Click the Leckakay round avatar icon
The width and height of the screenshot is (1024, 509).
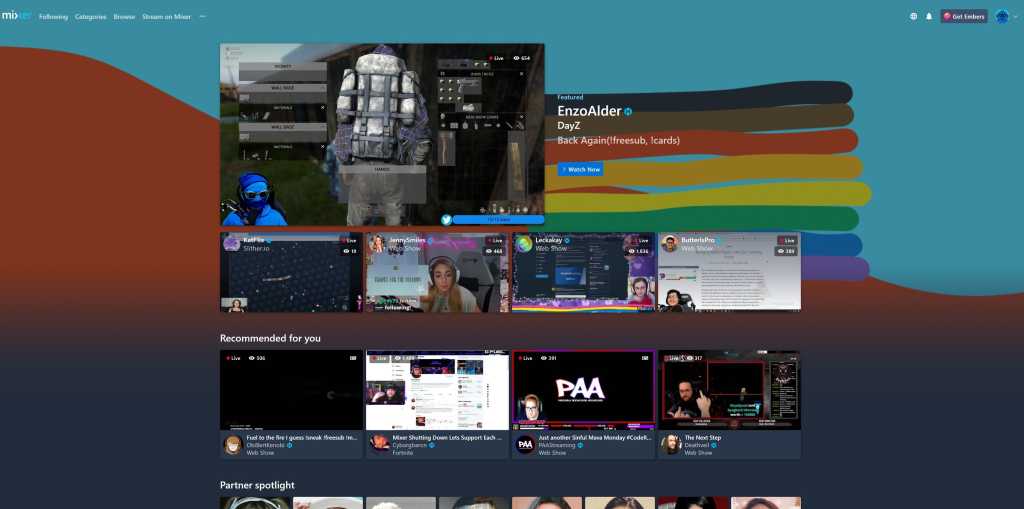click(x=524, y=244)
